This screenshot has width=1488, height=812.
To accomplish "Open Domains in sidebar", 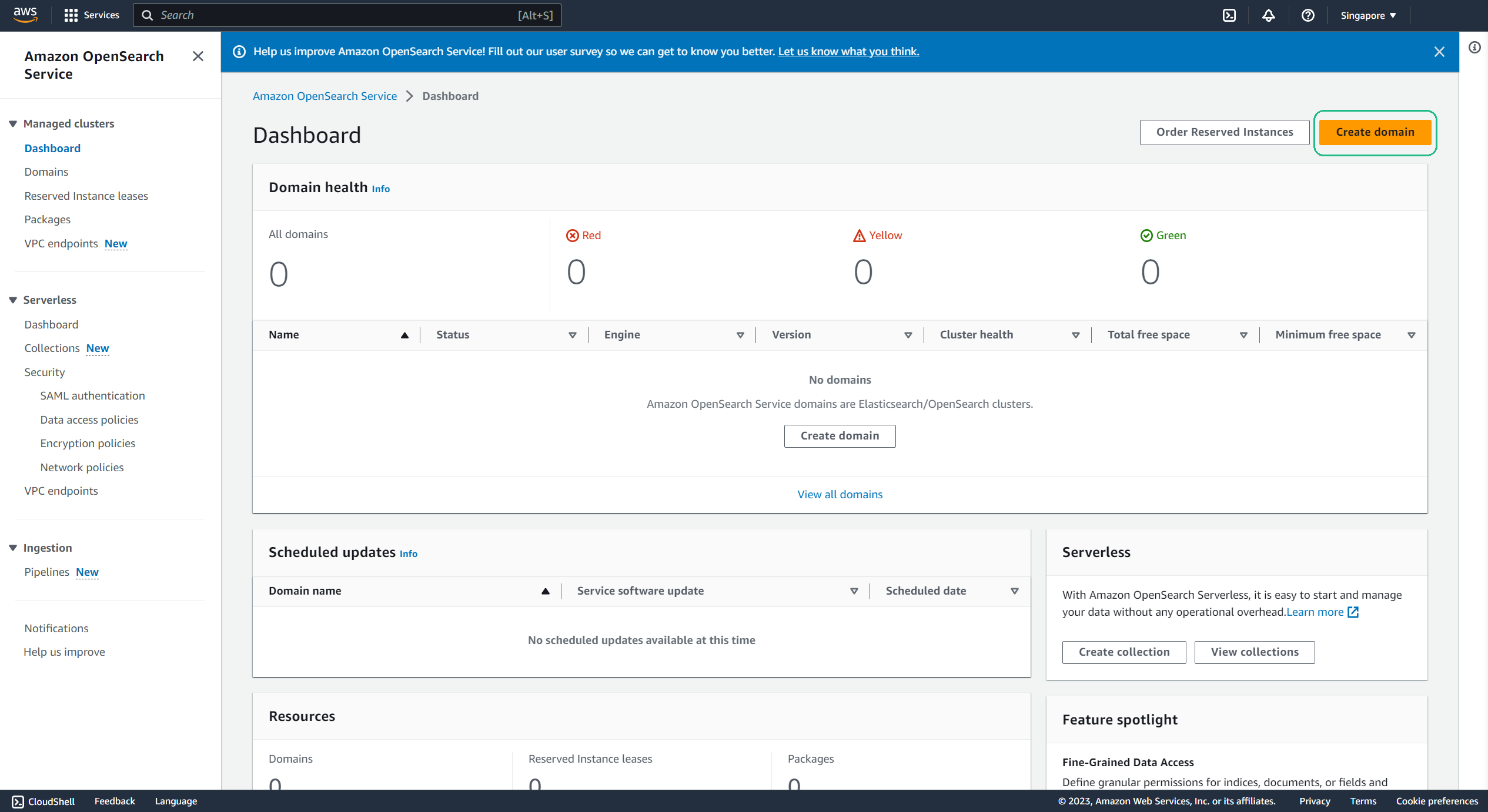I will 46,172.
